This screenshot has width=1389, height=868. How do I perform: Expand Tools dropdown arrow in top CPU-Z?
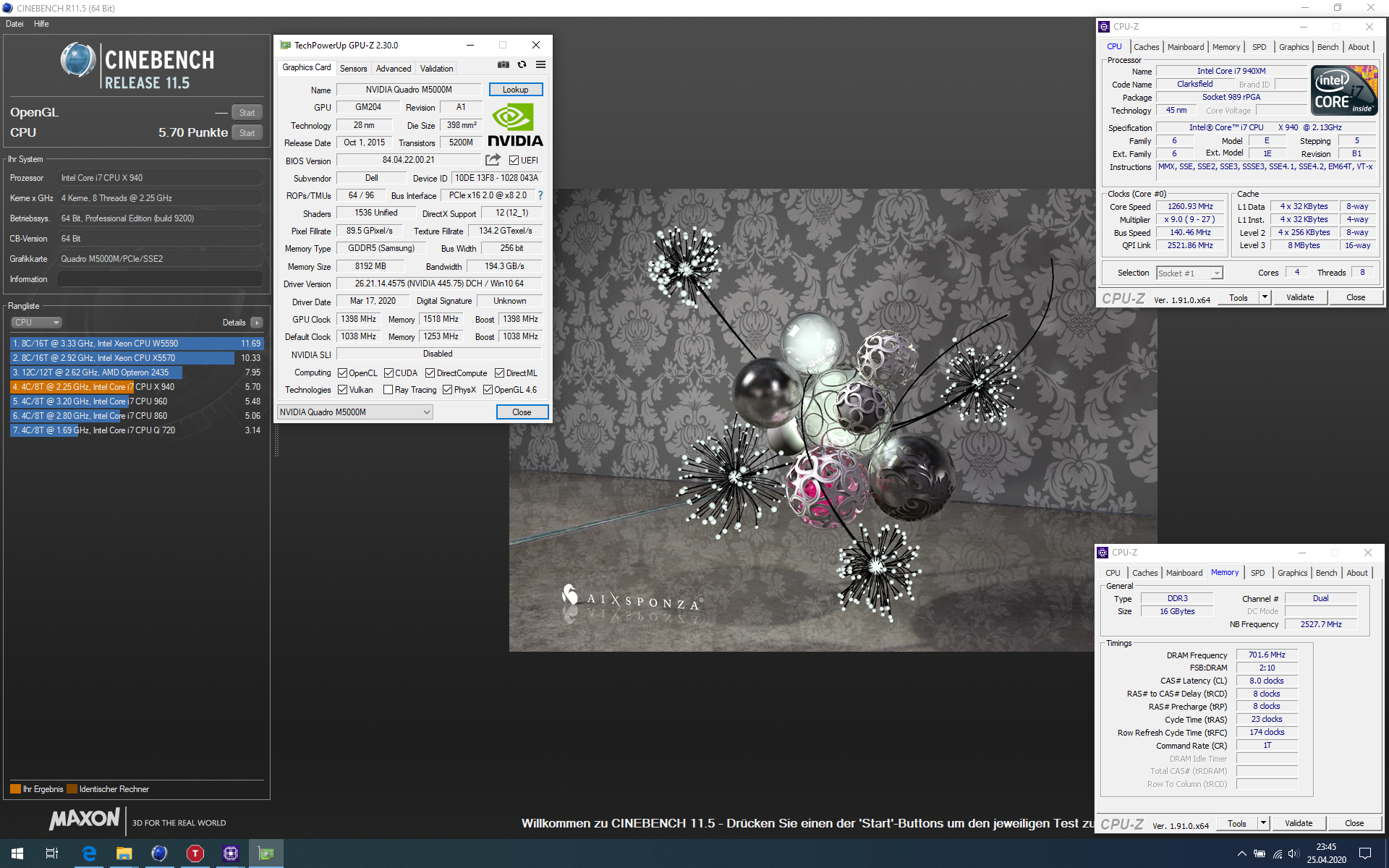point(1265,297)
